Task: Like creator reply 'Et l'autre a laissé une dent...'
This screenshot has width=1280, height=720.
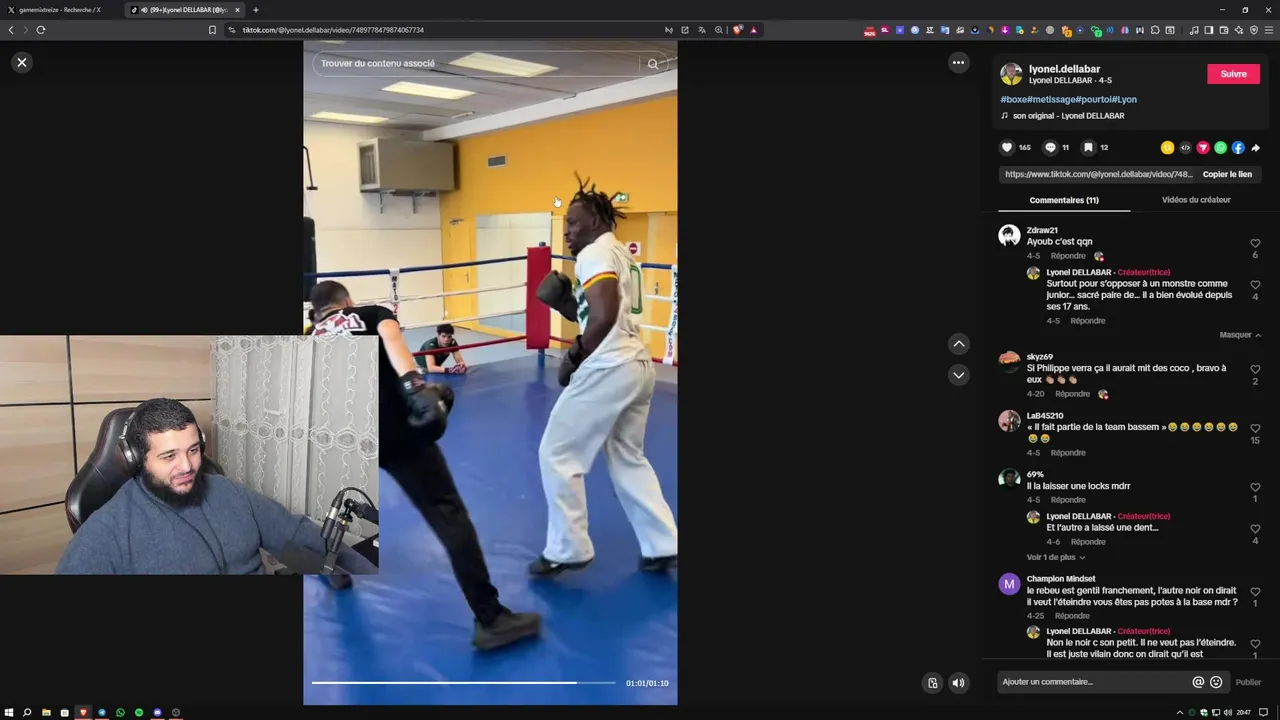Action: [1255, 529]
